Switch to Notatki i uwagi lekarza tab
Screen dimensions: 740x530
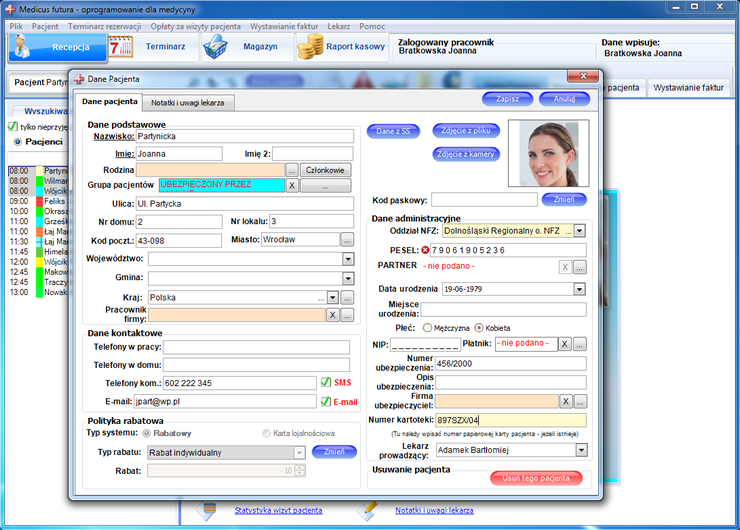pos(190,102)
